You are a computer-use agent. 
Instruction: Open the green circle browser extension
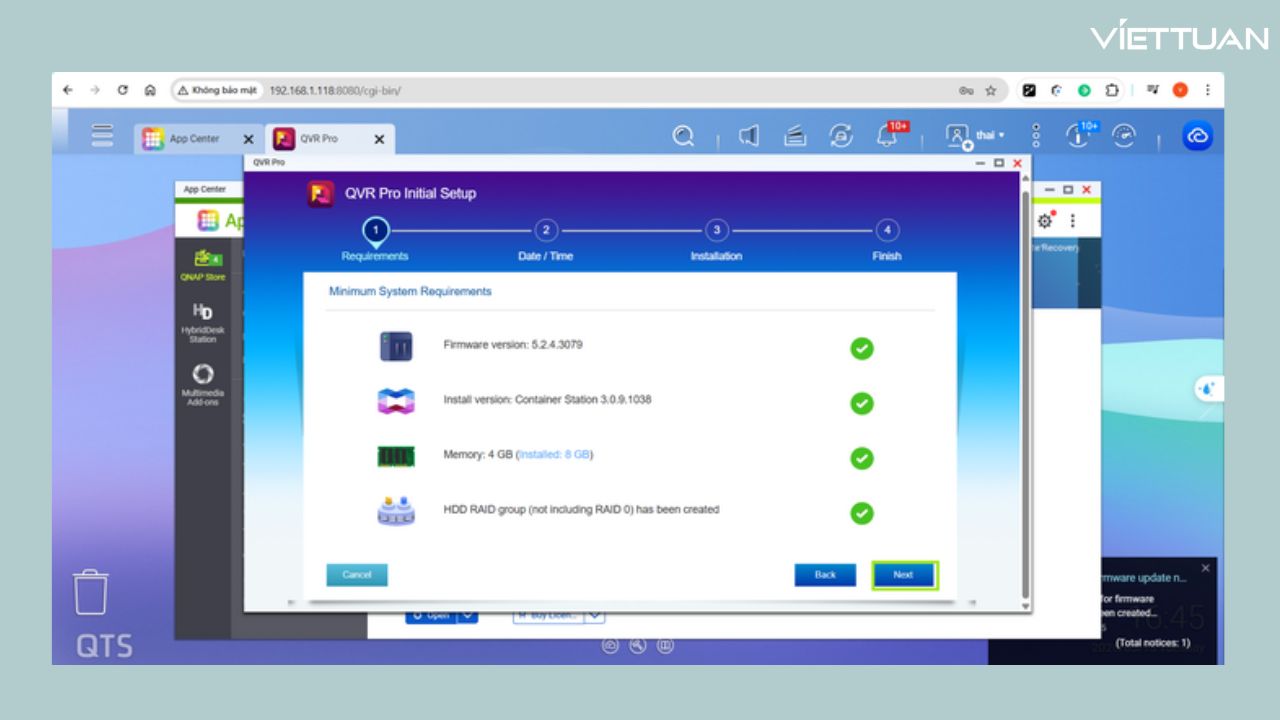pyautogui.click(x=1084, y=90)
